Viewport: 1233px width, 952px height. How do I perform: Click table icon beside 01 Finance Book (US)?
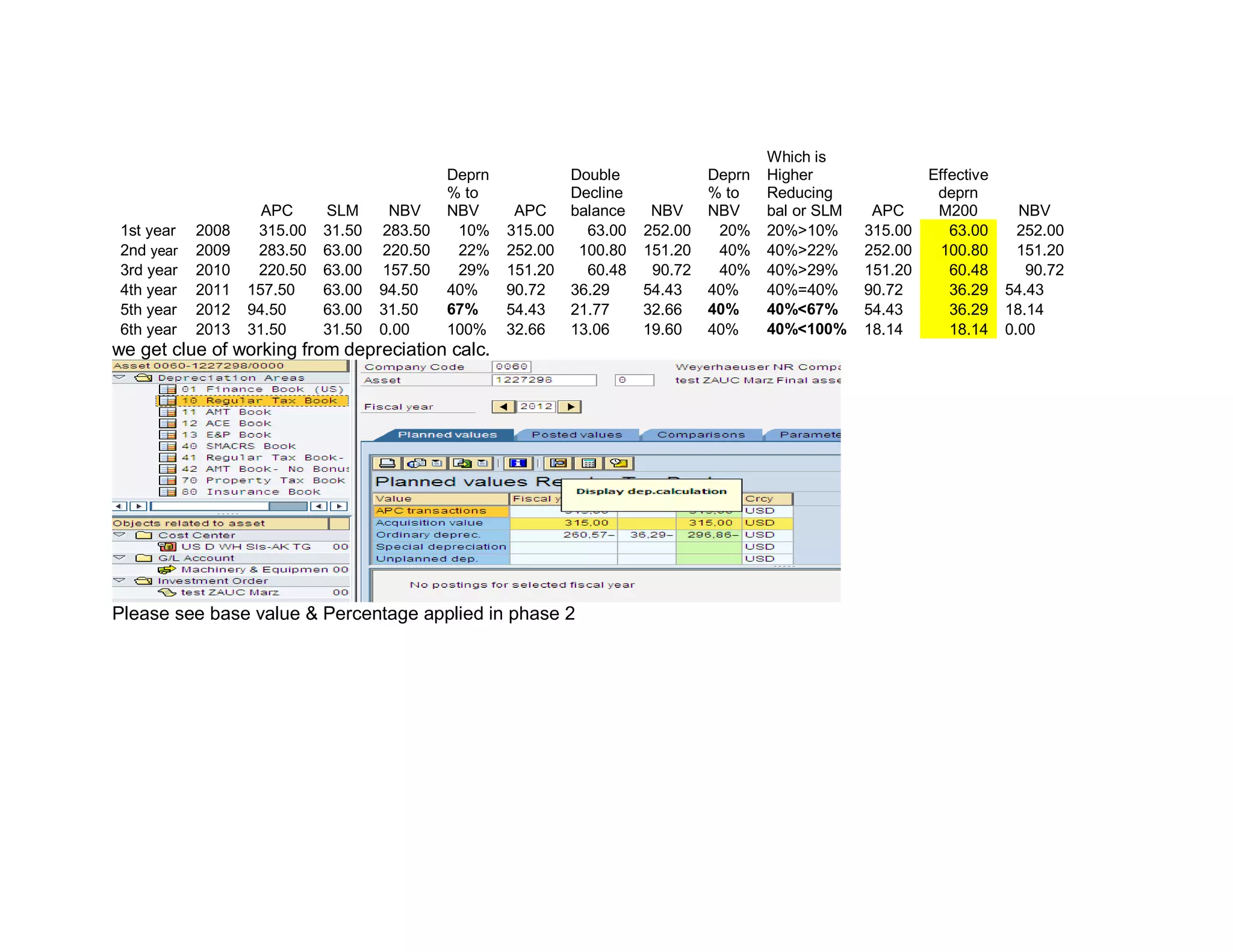168,389
